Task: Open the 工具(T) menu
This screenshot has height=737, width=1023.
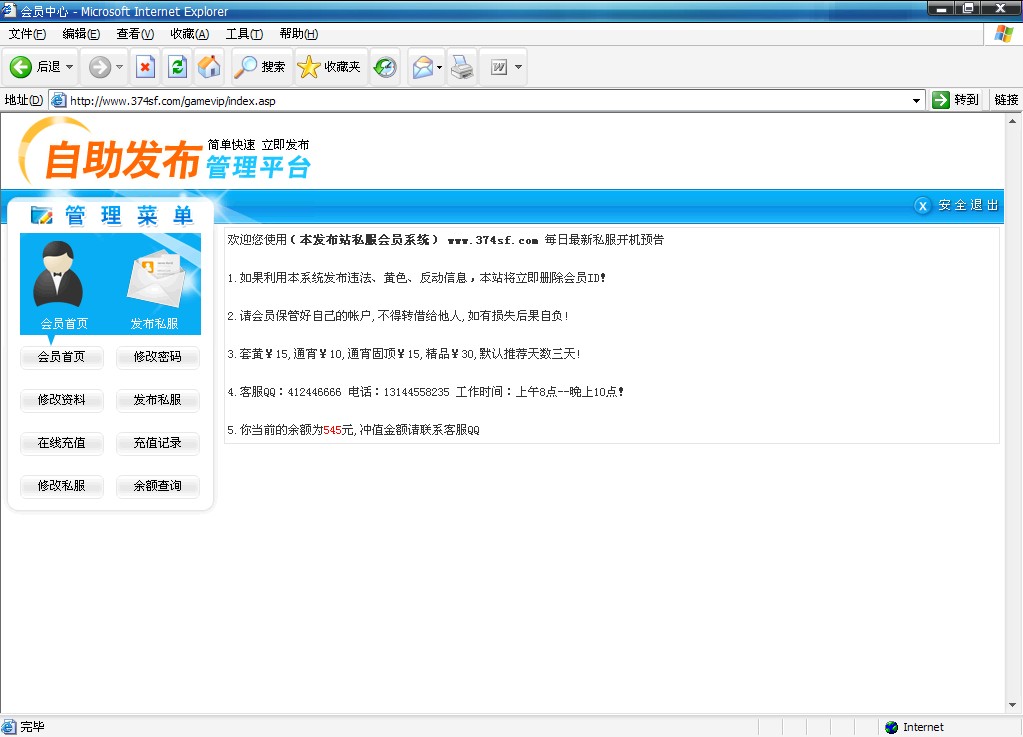Action: [243, 34]
